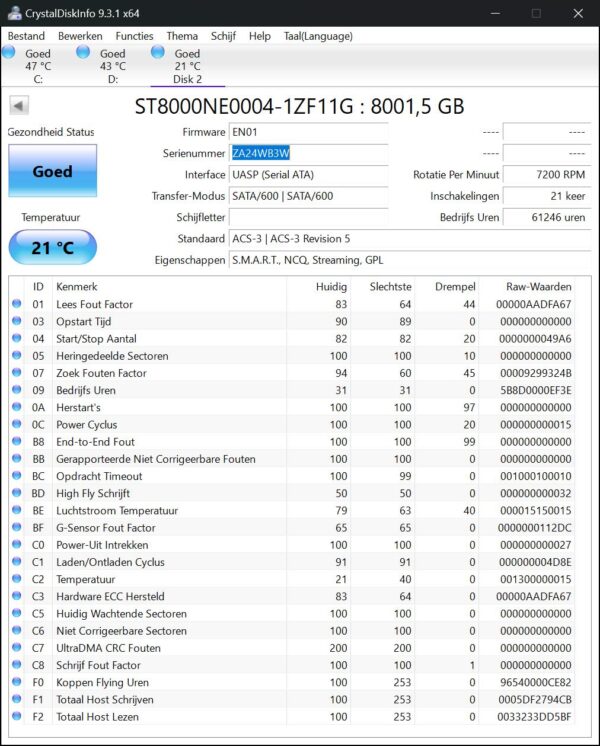Click status icon of Huidig Wachtende Sectoren row
Viewport: 600px width, 746px height.
[x=17, y=613]
